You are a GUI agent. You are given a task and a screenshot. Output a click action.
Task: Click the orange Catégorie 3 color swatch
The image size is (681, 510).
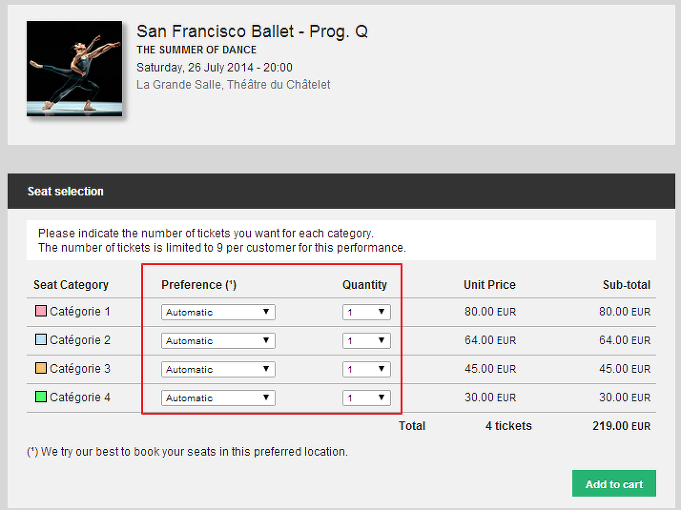[x=41, y=368]
